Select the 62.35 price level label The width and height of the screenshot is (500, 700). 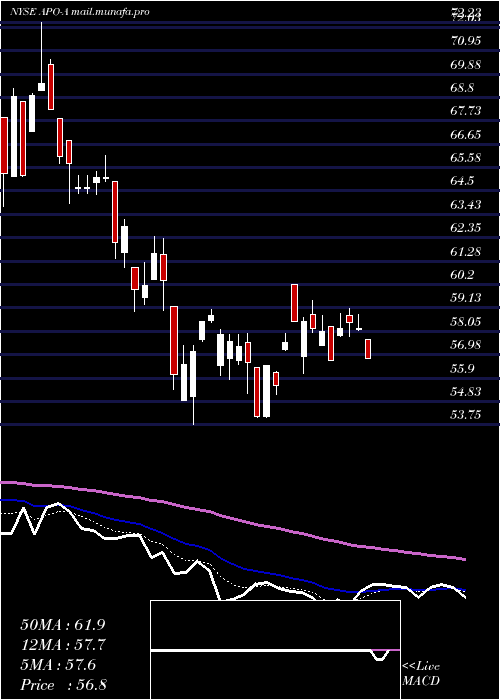465,228
